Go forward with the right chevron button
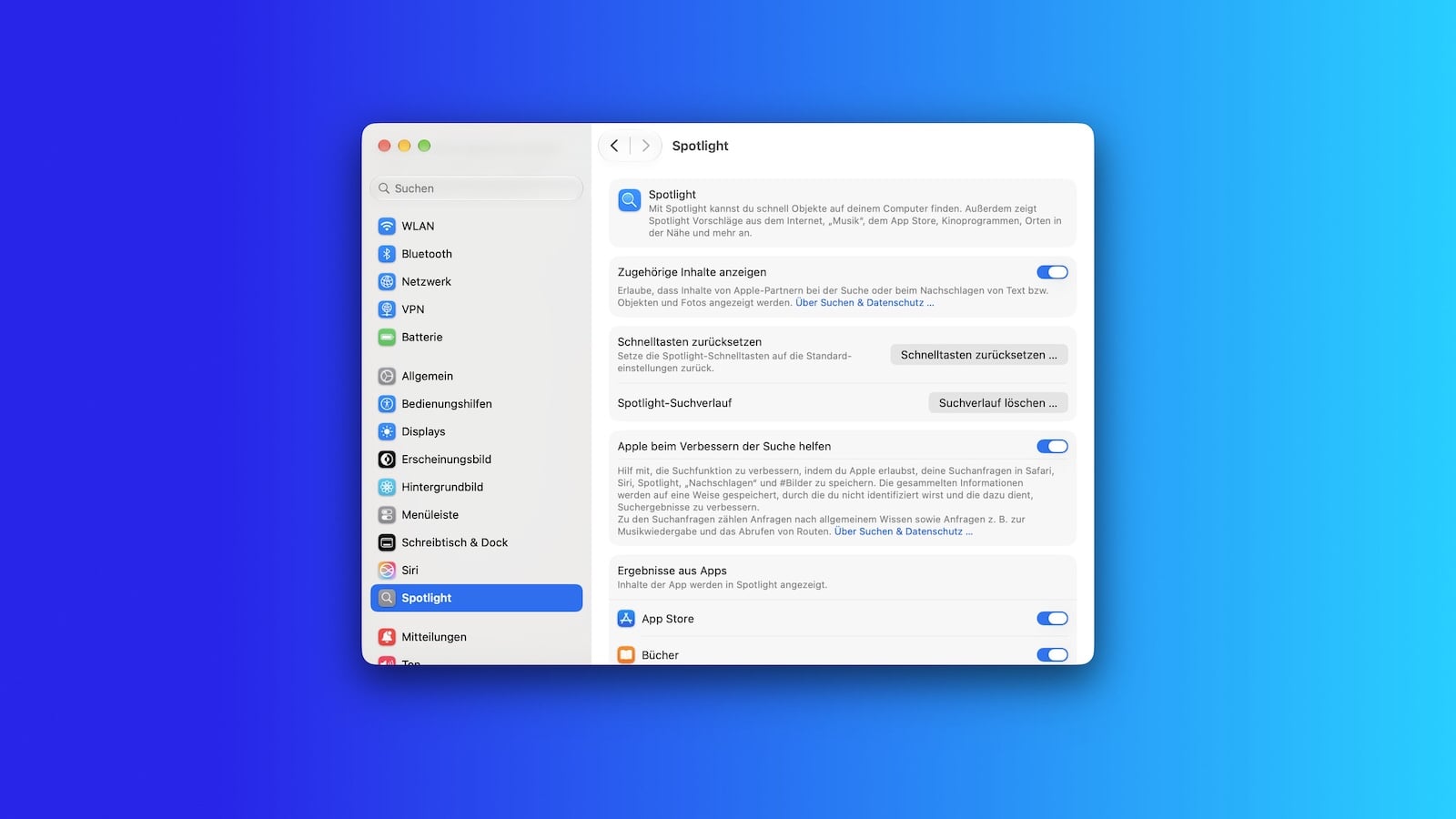This screenshot has height=819, width=1456. pos(645,146)
